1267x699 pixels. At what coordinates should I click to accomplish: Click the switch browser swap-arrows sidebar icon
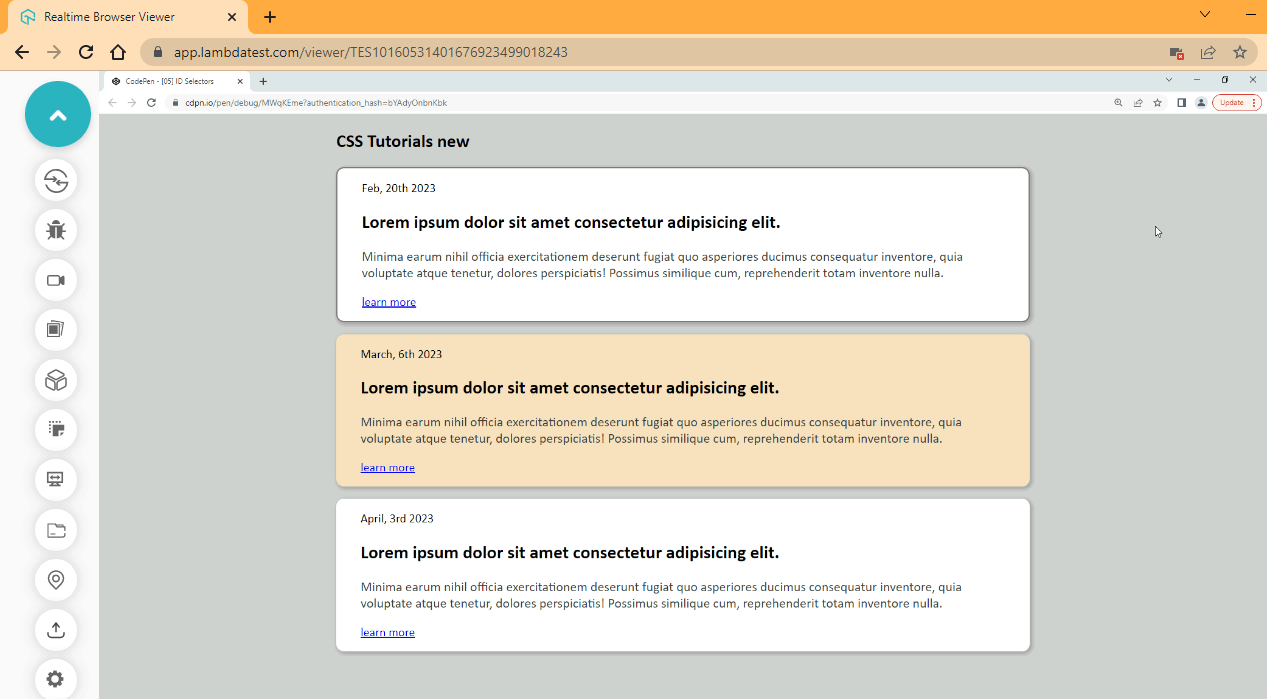pos(56,180)
